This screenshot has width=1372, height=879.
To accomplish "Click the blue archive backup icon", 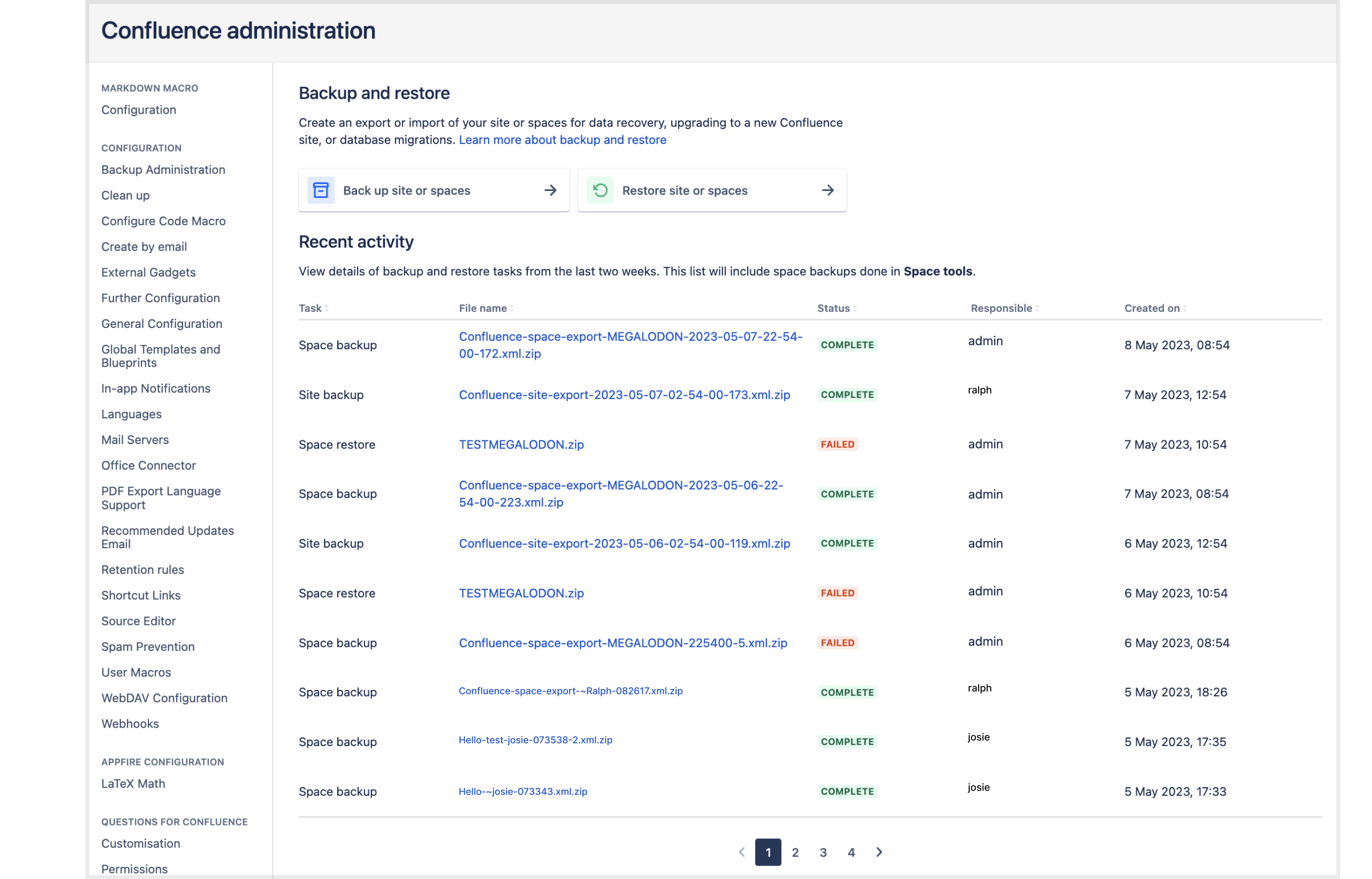I will tap(321, 190).
